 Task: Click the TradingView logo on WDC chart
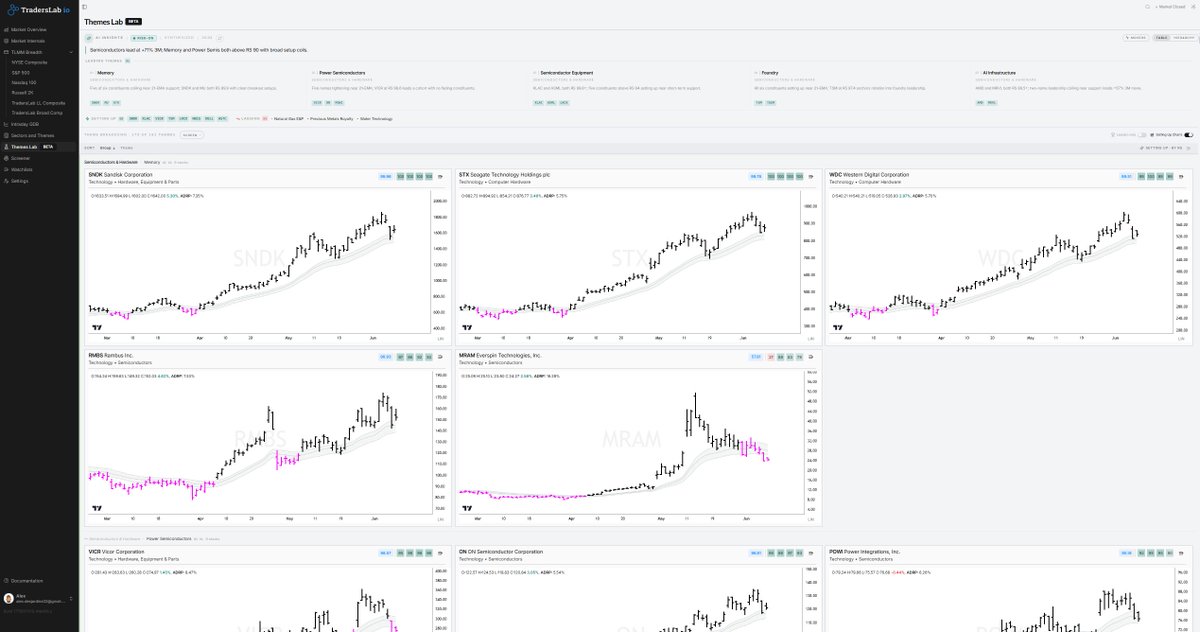[x=837, y=327]
